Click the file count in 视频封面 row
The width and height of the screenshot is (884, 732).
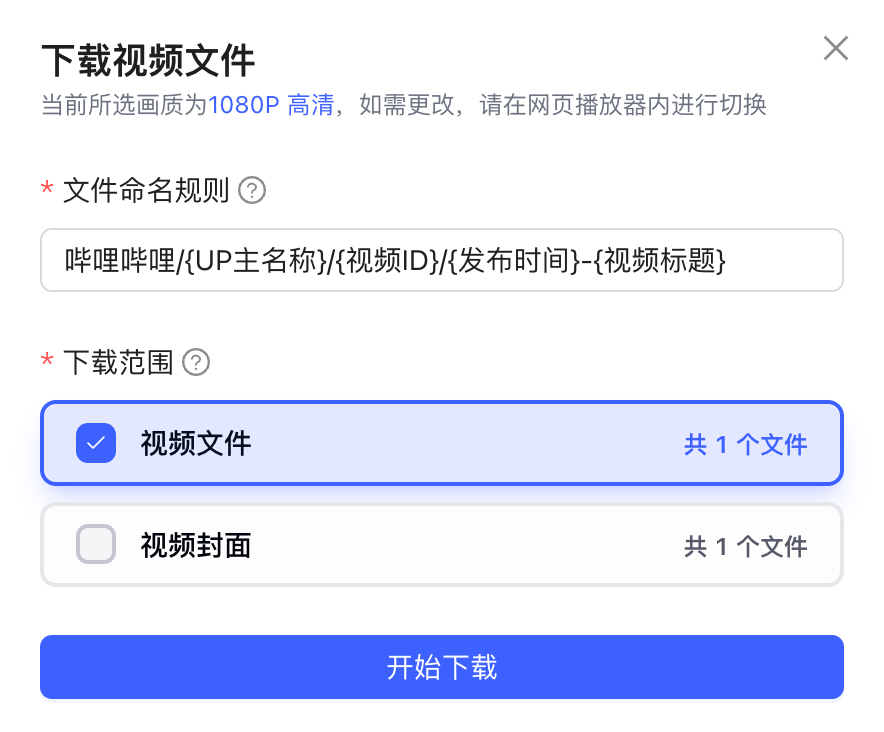point(745,546)
